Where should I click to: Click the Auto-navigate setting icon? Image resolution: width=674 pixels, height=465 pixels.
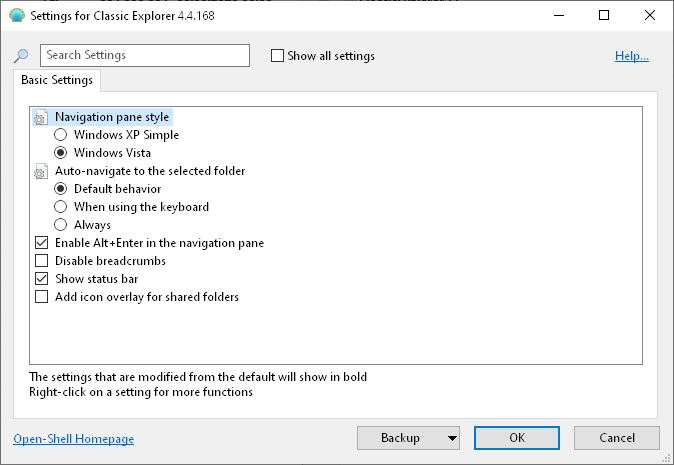(x=41, y=171)
